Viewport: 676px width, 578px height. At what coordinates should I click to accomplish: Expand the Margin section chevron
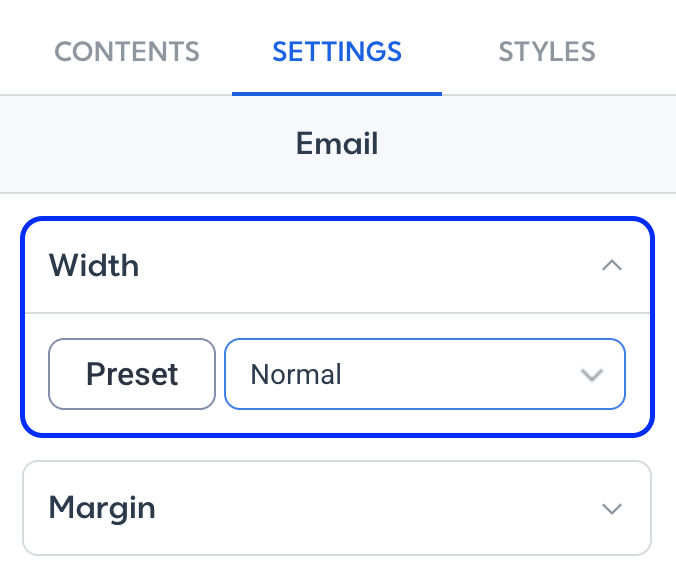pos(612,509)
